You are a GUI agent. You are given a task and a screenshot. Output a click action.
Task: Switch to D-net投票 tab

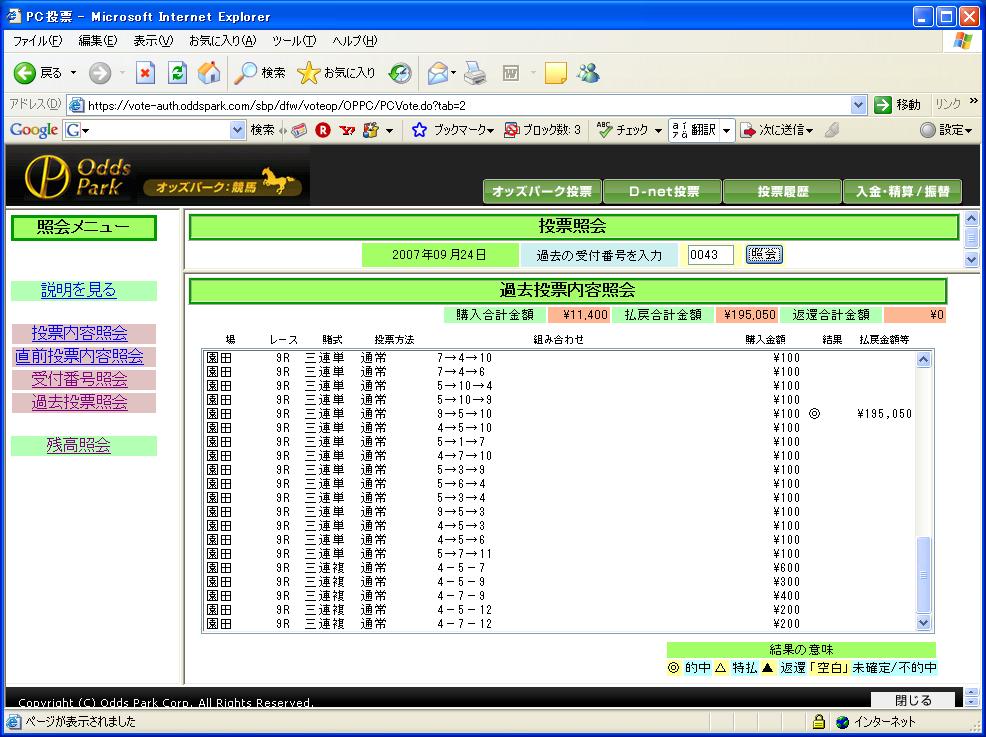pyautogui.click(x=663, y=192)
